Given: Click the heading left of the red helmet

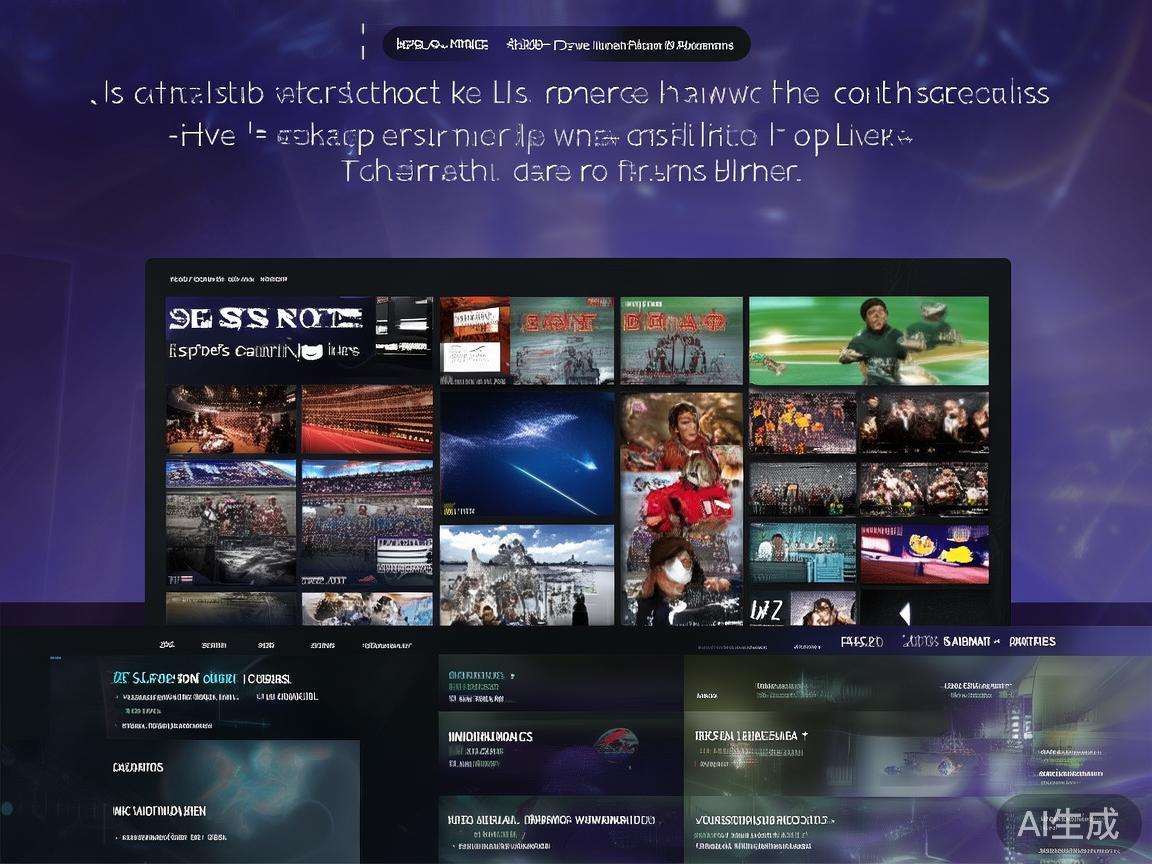Looking at the screenshot, I should coord(491,736).
